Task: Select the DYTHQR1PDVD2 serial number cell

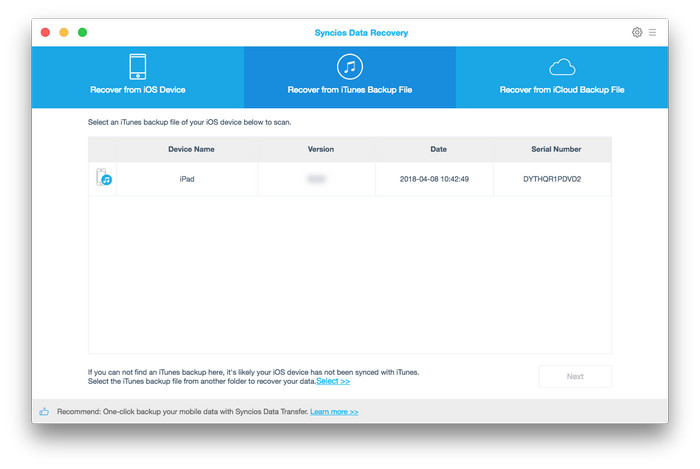Action: pyautogui.click(x=552, y=179)
